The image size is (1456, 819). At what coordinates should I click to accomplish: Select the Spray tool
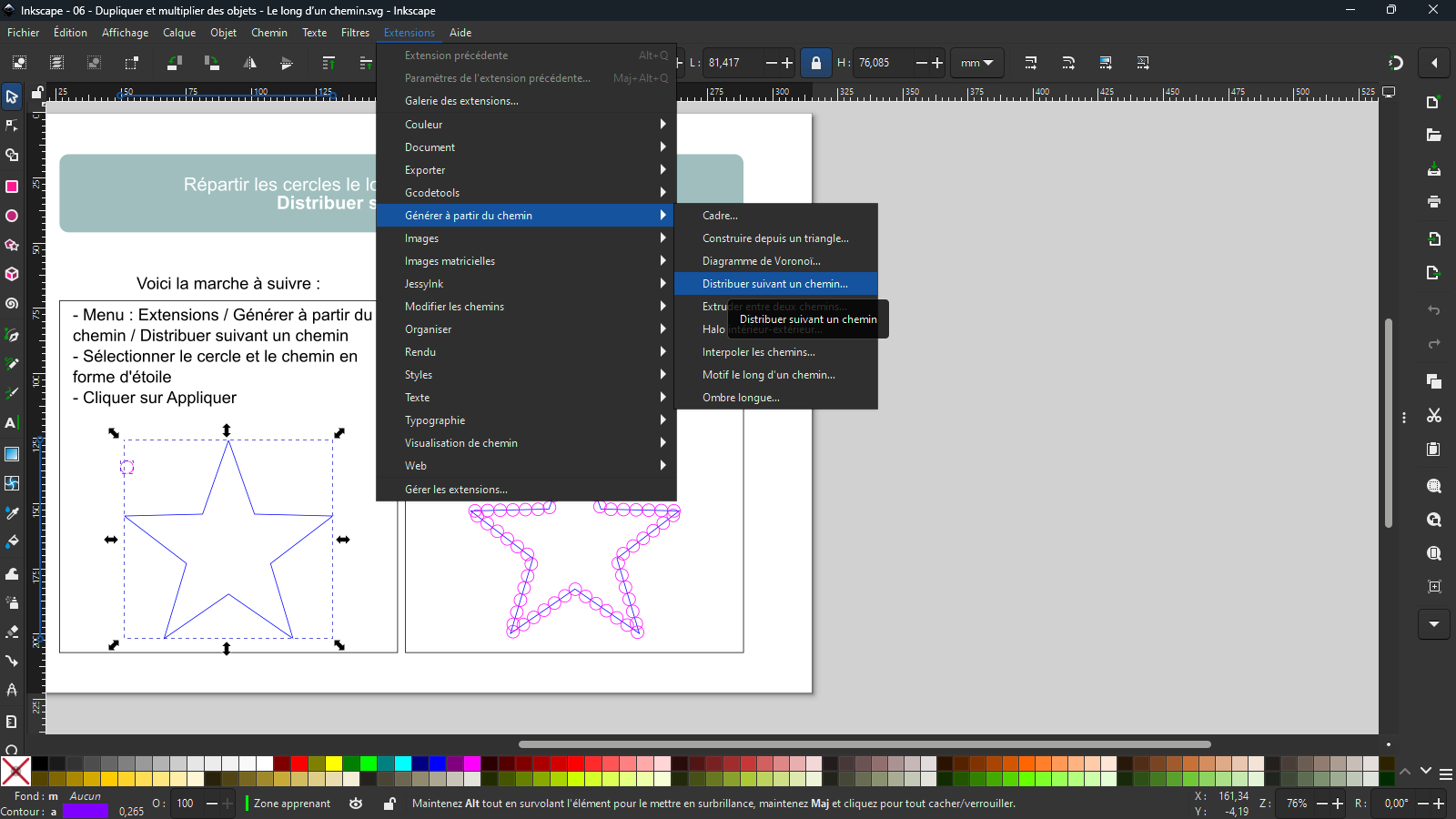[x=12, y=602]
